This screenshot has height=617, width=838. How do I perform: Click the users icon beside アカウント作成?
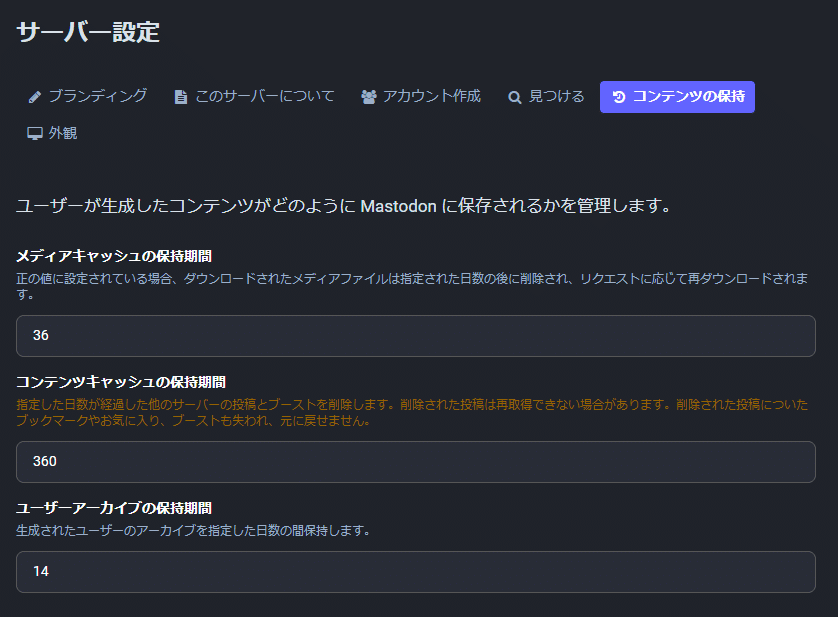pyautogui.click(x=369, y=97)
